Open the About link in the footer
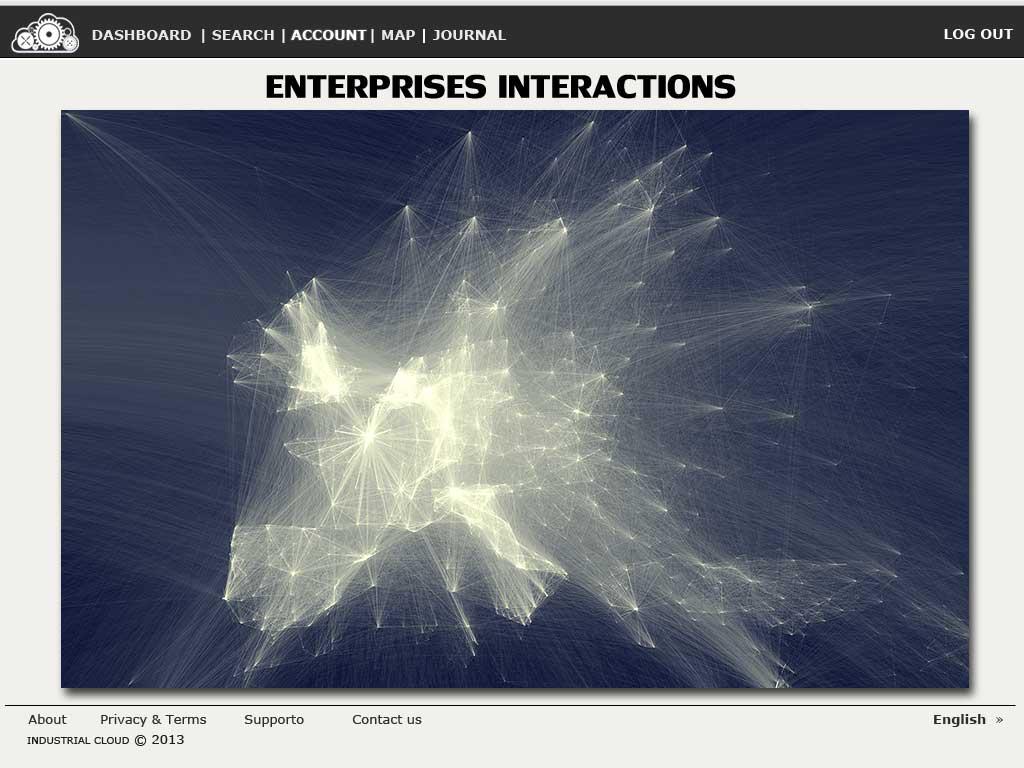Image resolution: width=1024 pixels, height=768 pixels. [47, 719]
